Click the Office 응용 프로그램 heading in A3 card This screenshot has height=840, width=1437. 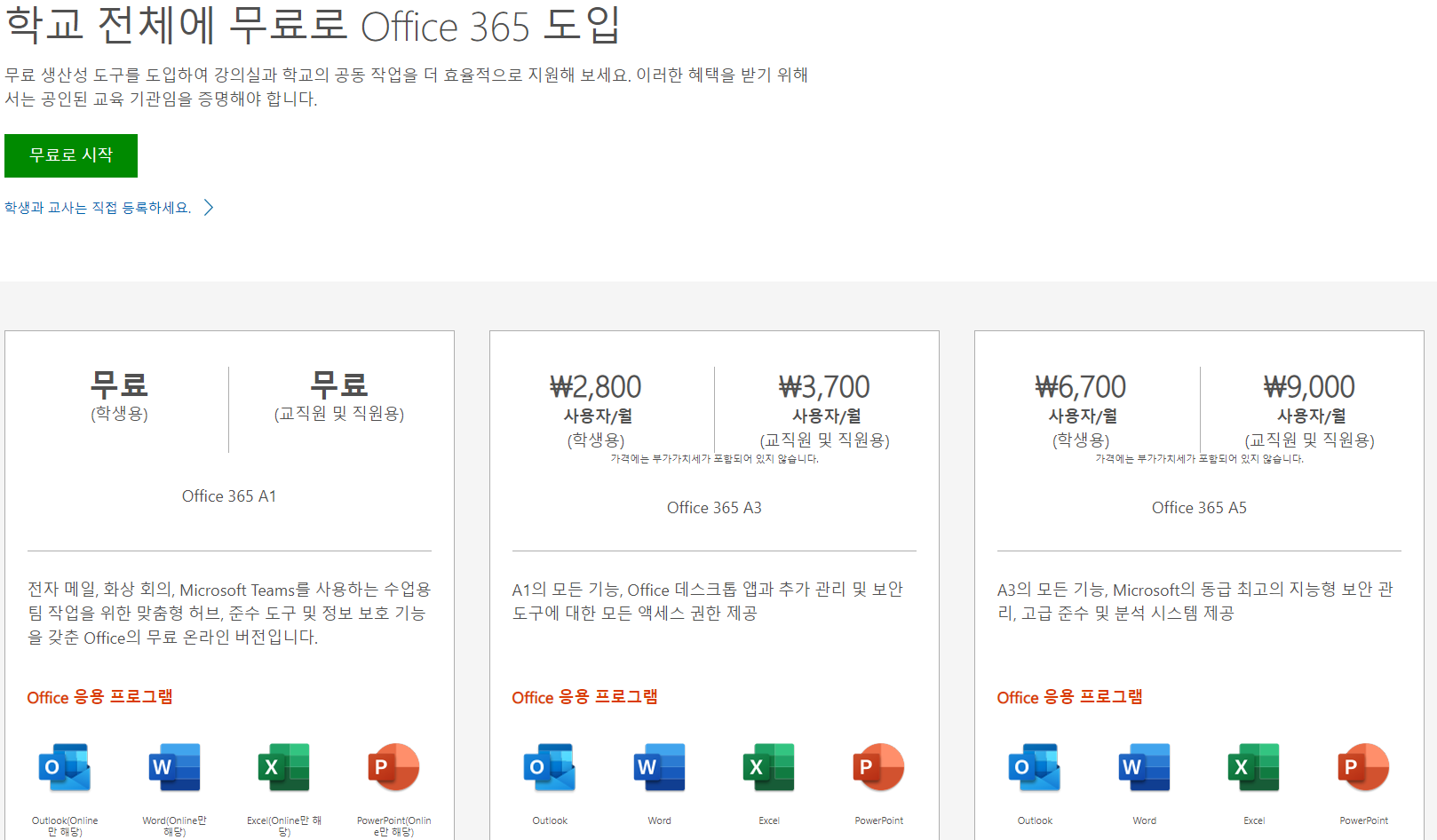[x=584, y=698]
